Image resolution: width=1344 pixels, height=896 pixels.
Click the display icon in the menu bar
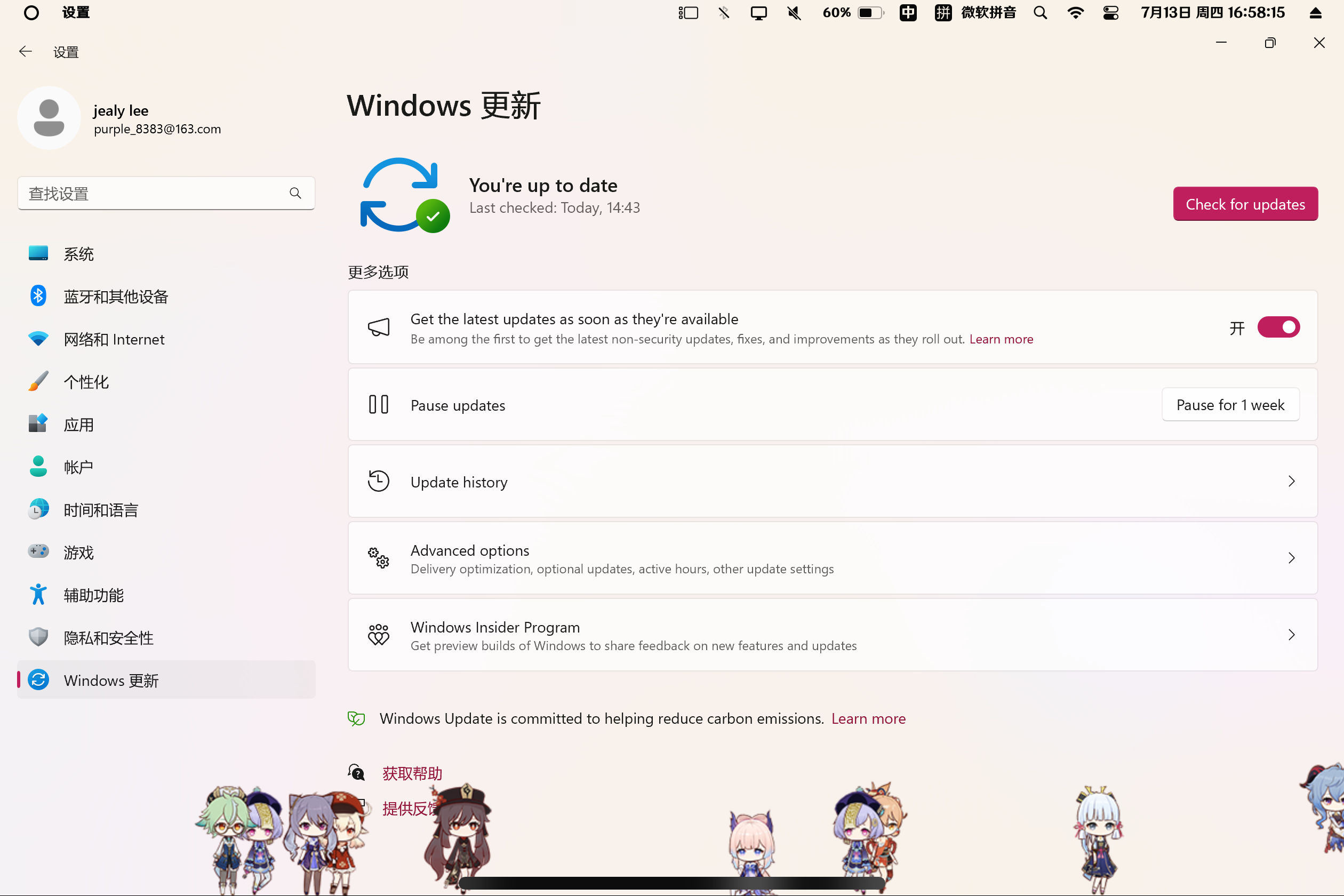tap(758, 13)
